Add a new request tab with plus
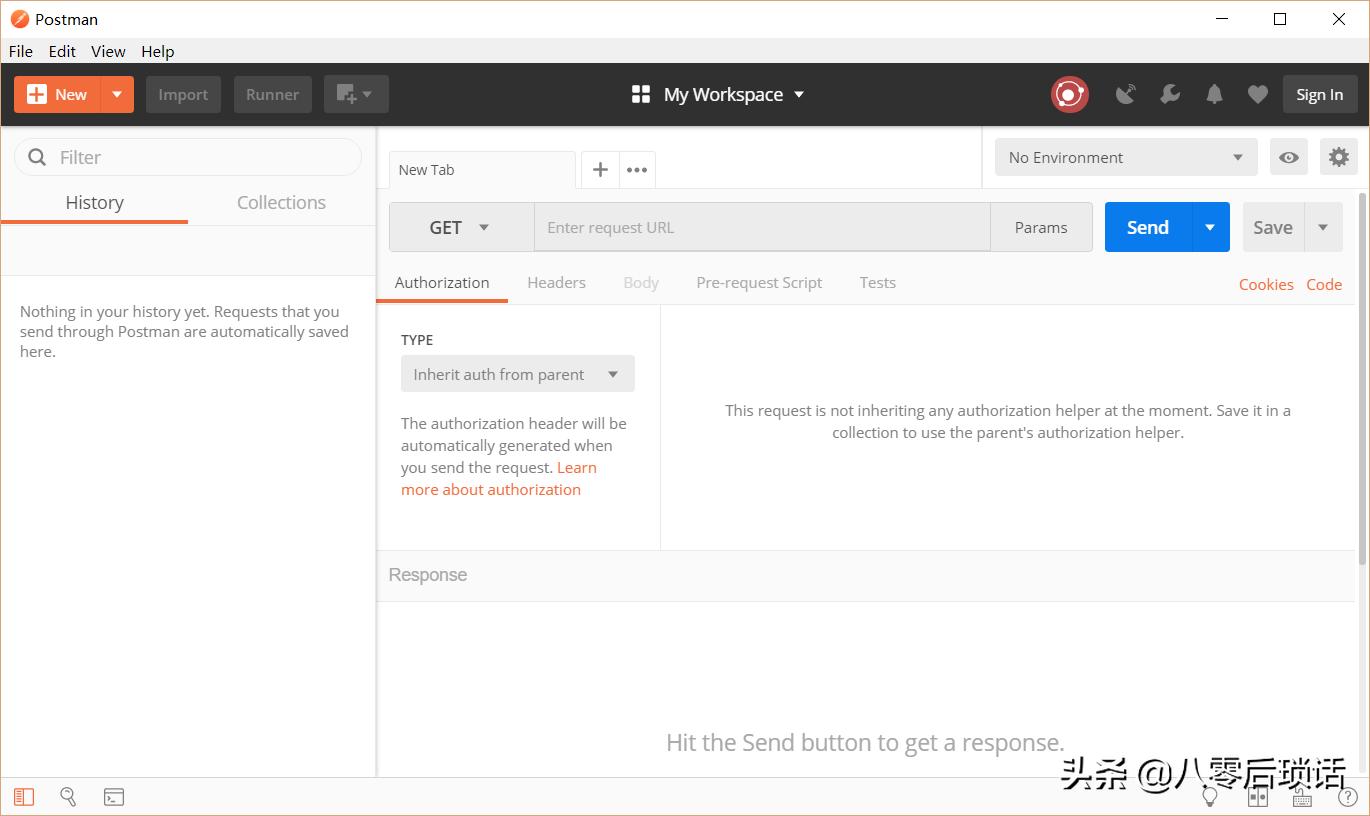The width and height of the screenshot is (1370, 816). (600, 170)
